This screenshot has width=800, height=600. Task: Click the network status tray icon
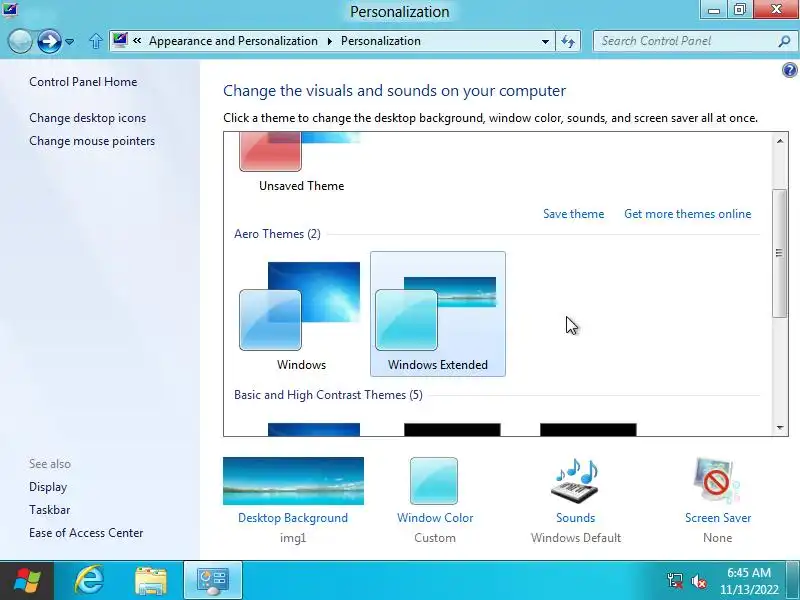point(675,581)
